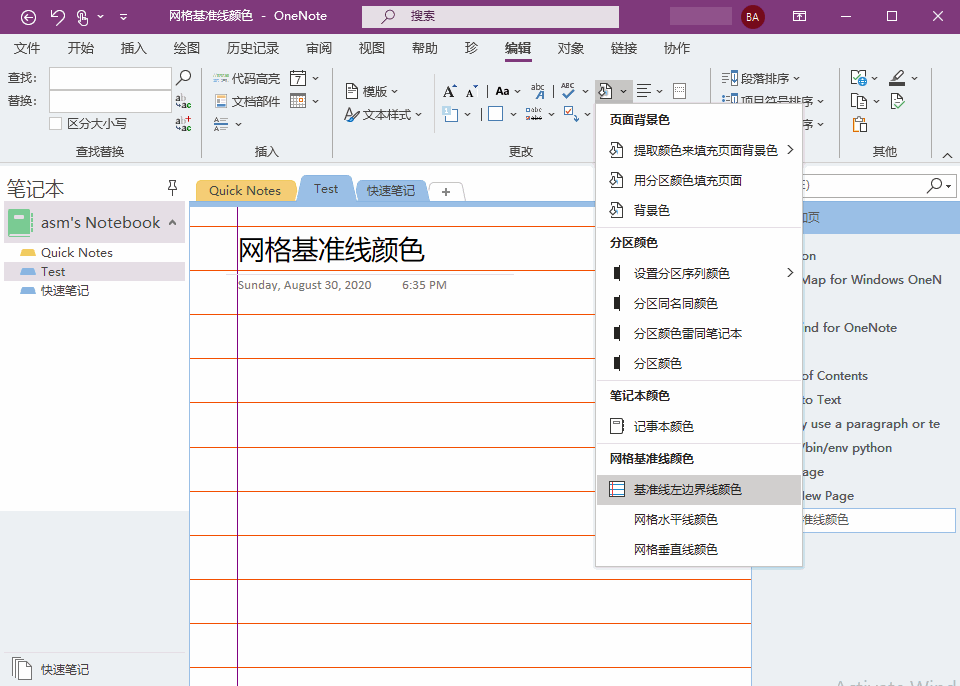Screen dimensions: 960x686
Task: Open the 文件 menu tab
Action: point(26,48)
